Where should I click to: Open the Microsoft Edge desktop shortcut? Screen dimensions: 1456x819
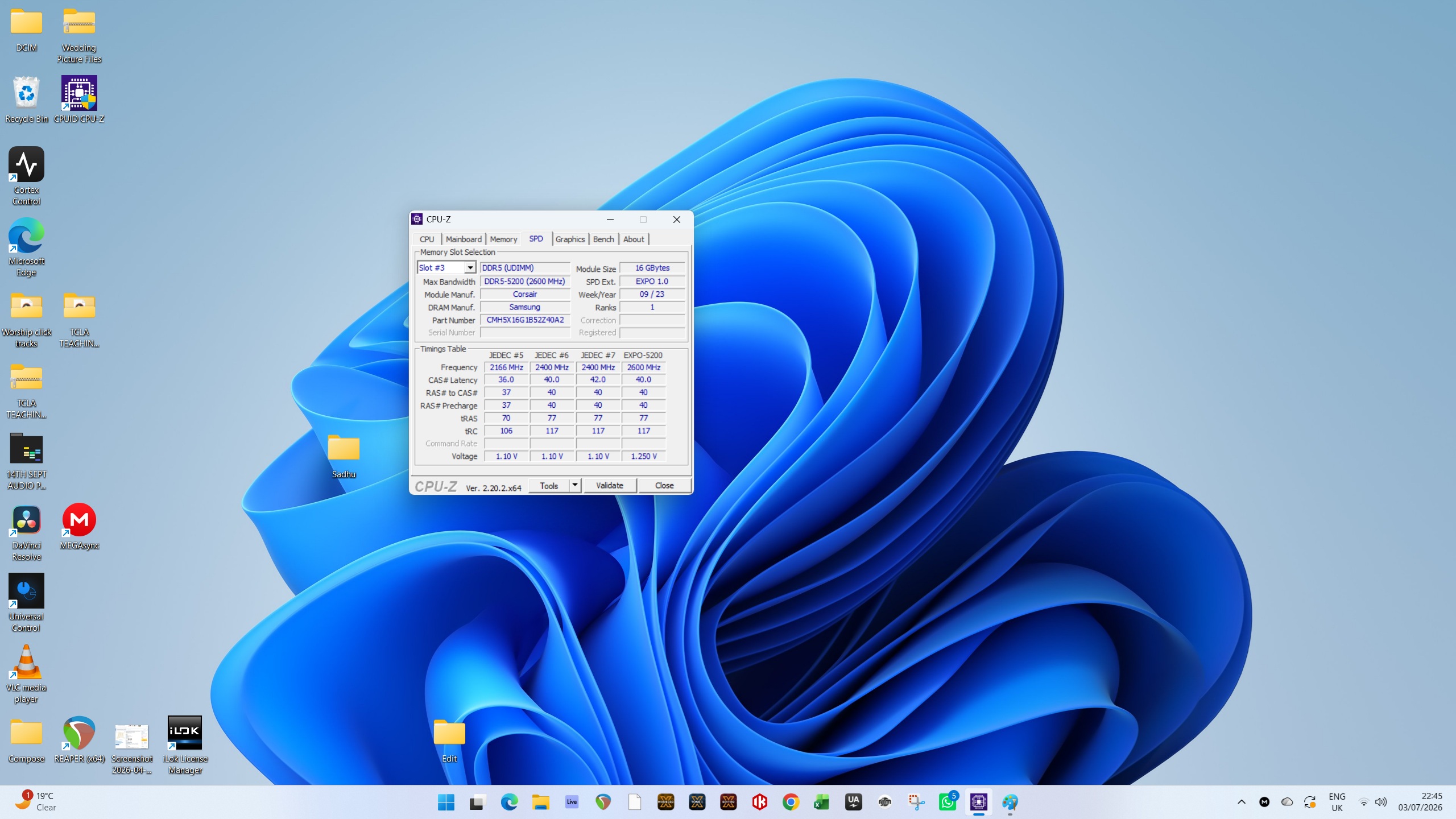click(26, 247)
